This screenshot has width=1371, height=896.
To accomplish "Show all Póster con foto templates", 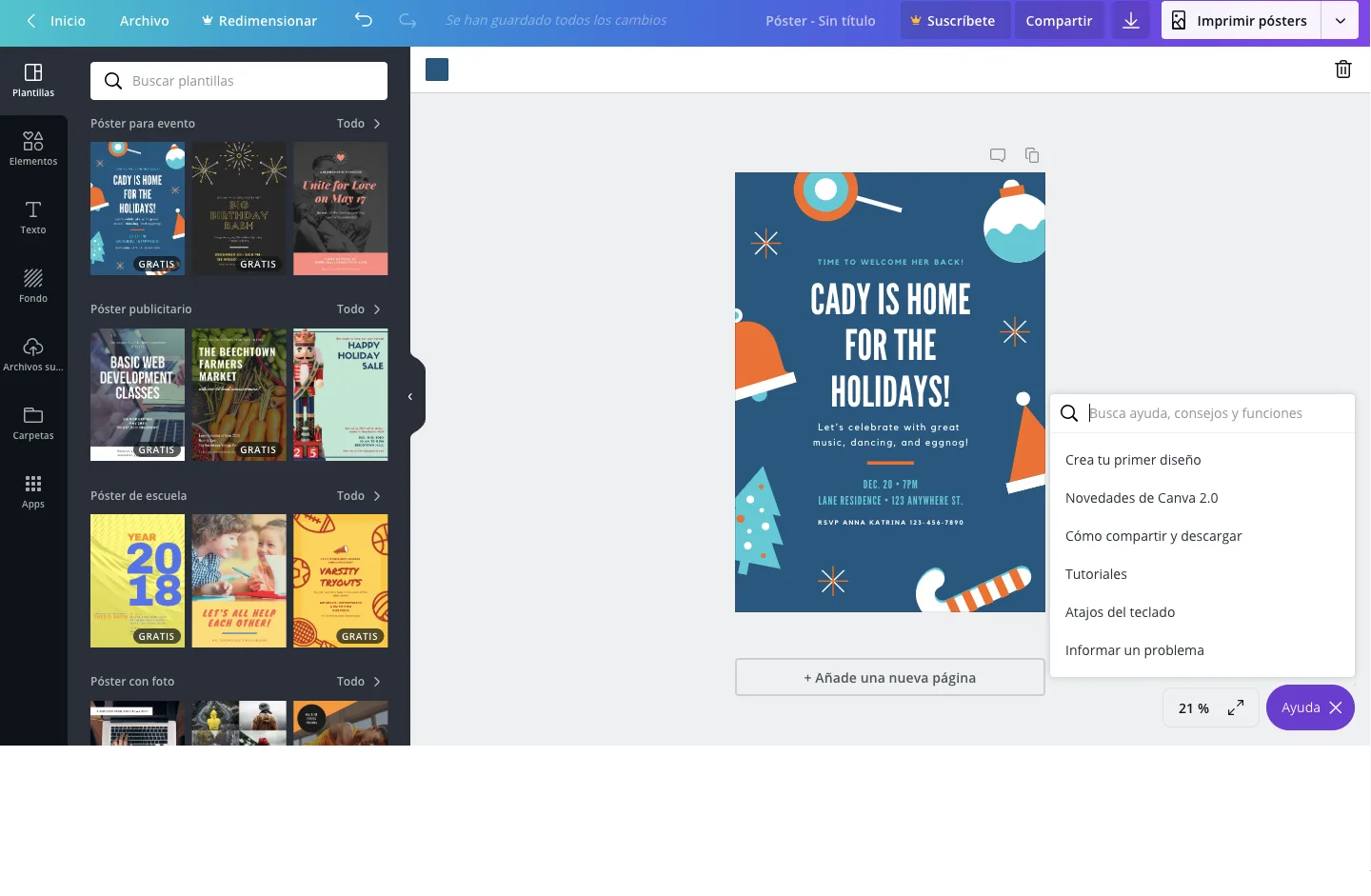I will (x=359, y=682).
